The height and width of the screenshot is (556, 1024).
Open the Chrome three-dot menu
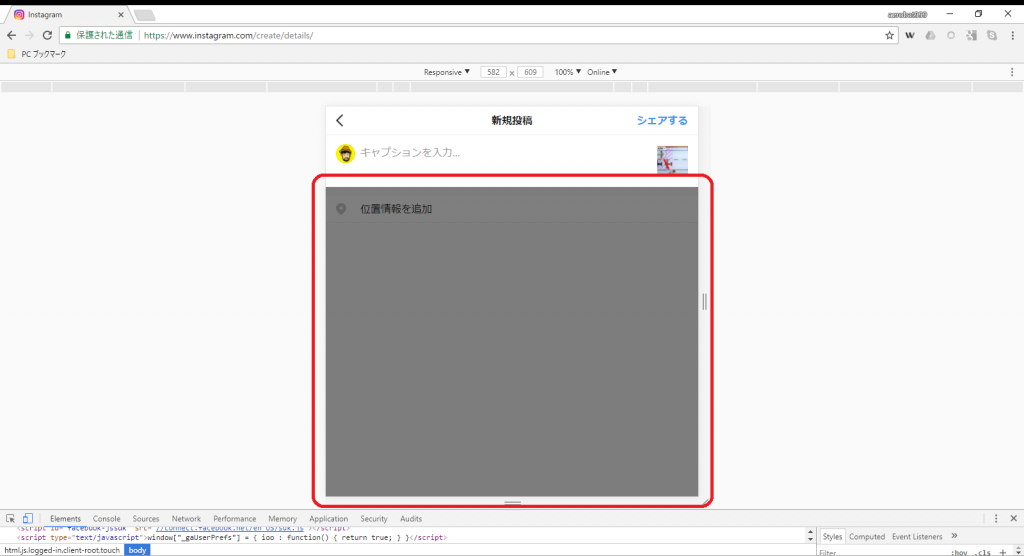pos(1011,35)
